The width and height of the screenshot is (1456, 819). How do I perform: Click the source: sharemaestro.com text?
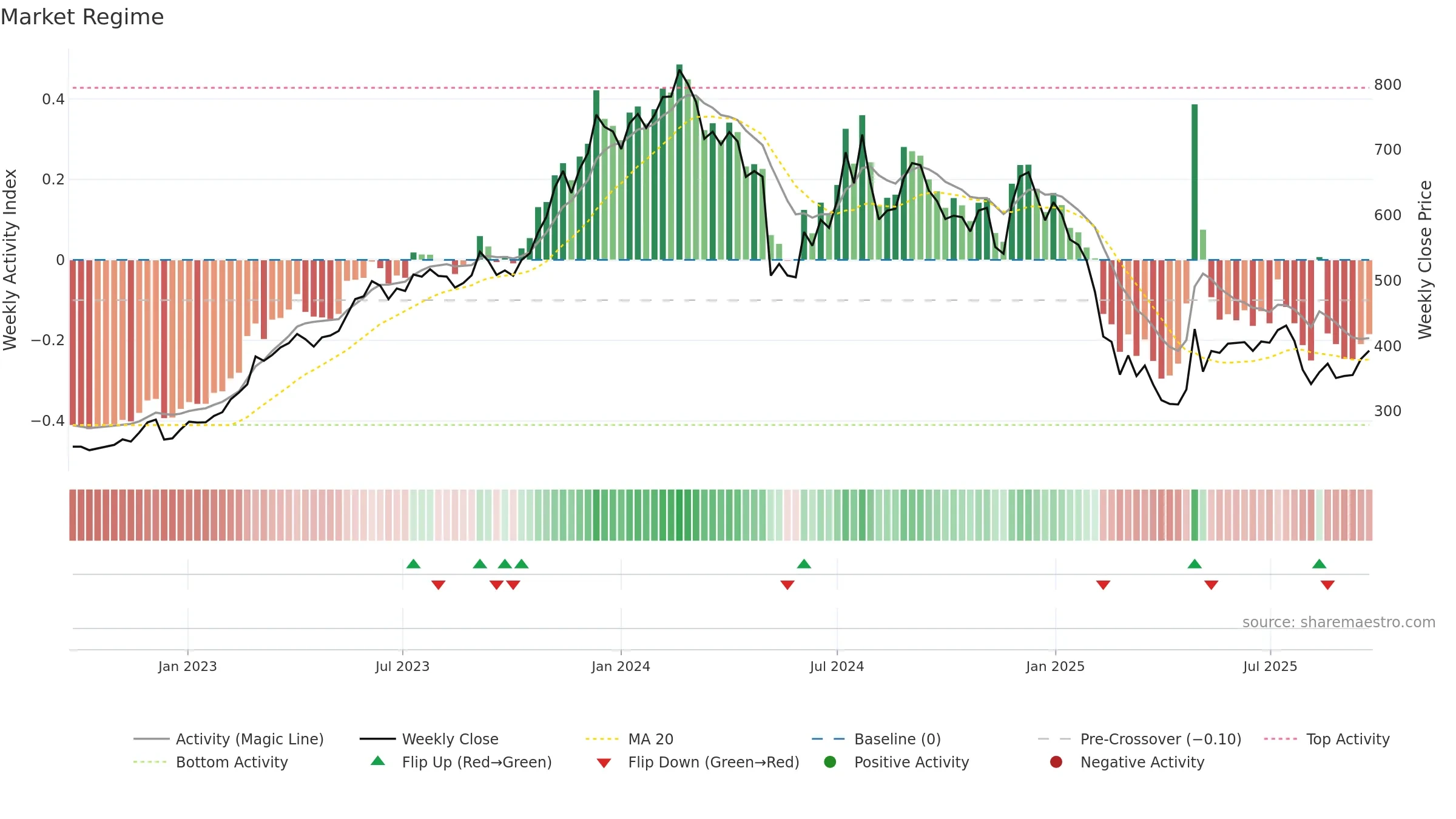(1339, 622)
